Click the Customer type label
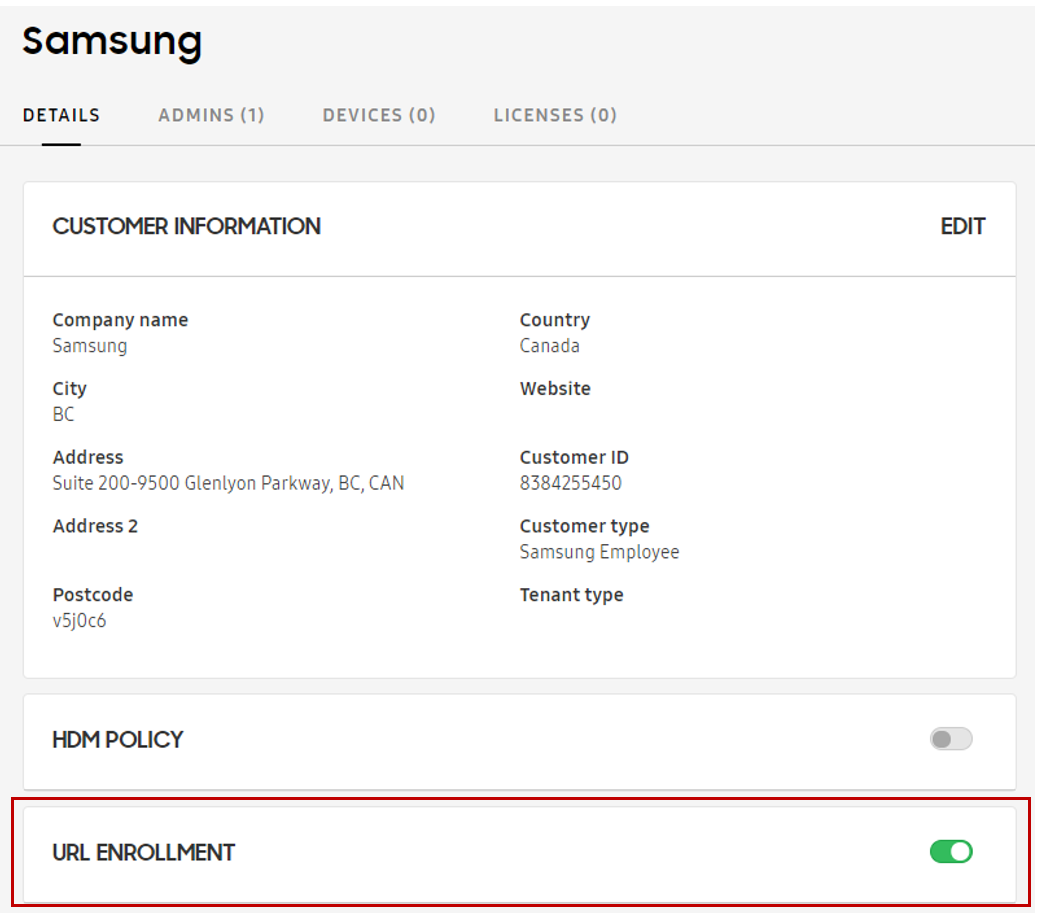The width and height of the screenshot is (1040, 913). coord(584,526)
